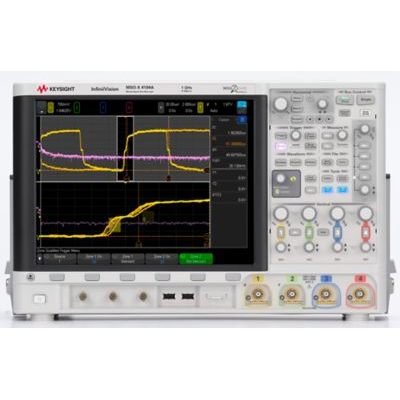Turn the top multiplexed scale knob in right column
Viewport: 400px width, 400px height.
coord(365,129)
